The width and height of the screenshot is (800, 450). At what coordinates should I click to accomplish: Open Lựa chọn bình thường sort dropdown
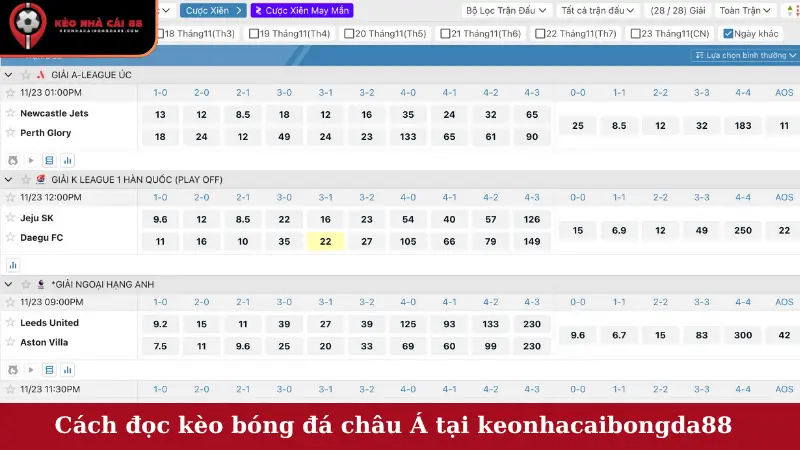coord(745,55)
